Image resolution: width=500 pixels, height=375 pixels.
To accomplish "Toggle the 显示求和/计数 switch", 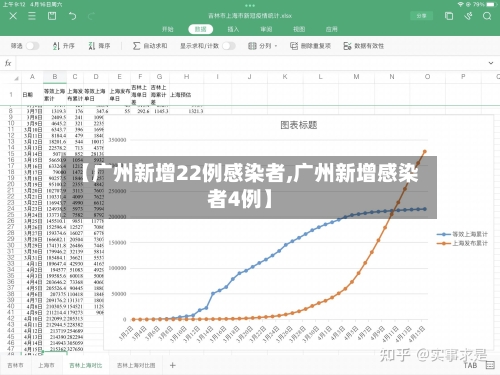I will (229, 46).
